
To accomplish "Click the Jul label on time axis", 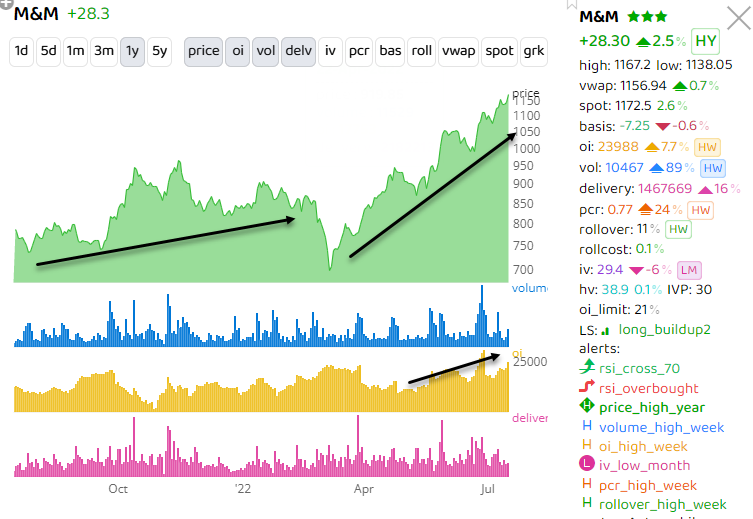I will click(x=487, y=489).
